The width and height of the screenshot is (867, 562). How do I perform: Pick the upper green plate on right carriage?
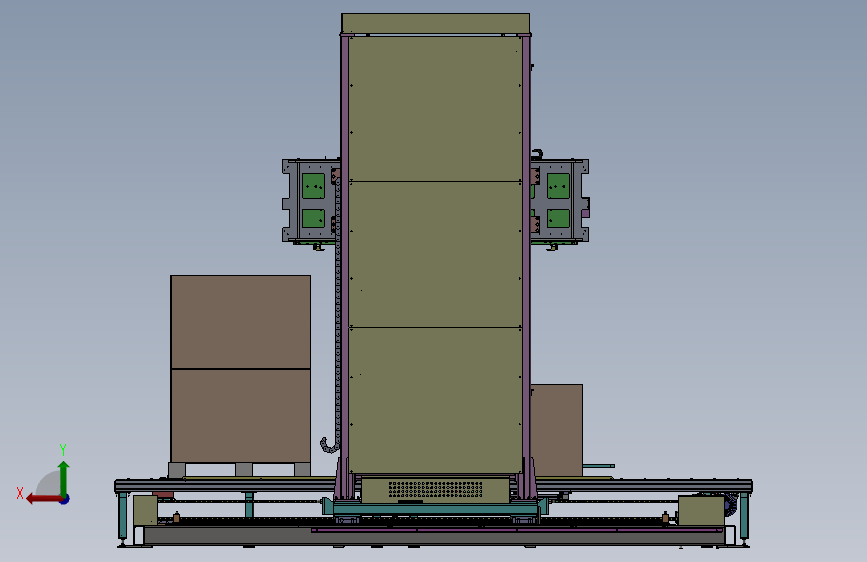tap(558, 186)
